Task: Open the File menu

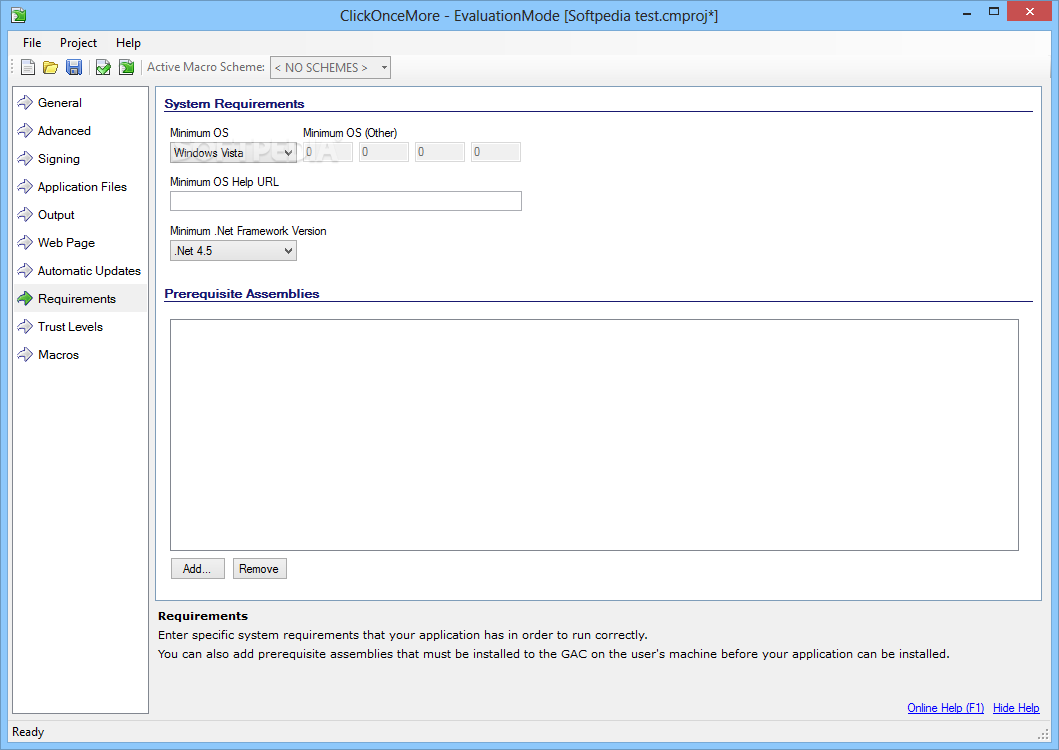Action: coord(32,43)
